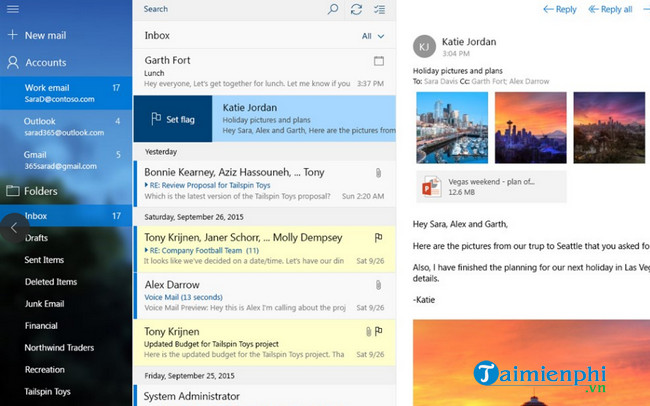Click the Reply button
Image resolution: width=650 pixels, height=406 pixels.
click(560, 9)
